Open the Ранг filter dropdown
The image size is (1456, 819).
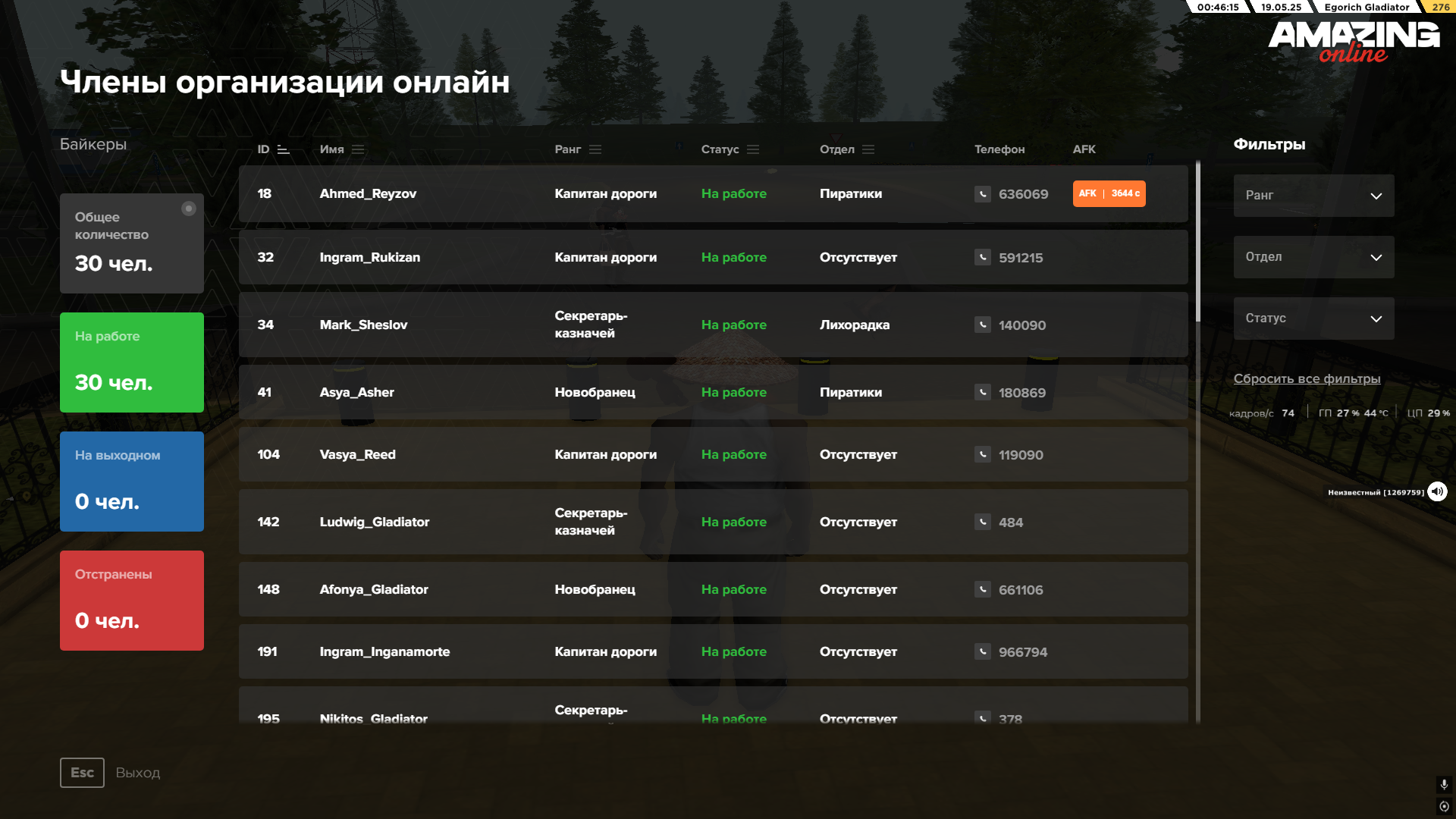pyautogui.click(x=1313, y=196)
